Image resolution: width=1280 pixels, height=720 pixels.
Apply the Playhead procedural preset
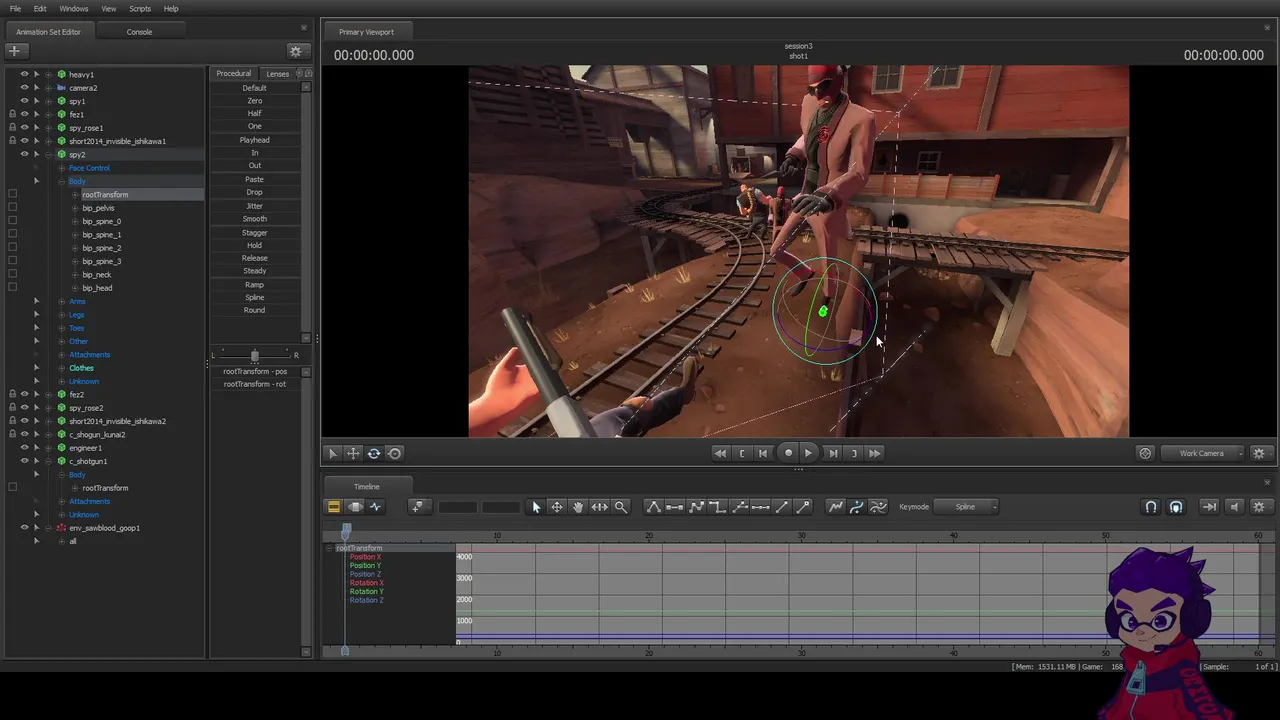click(255, 140)
